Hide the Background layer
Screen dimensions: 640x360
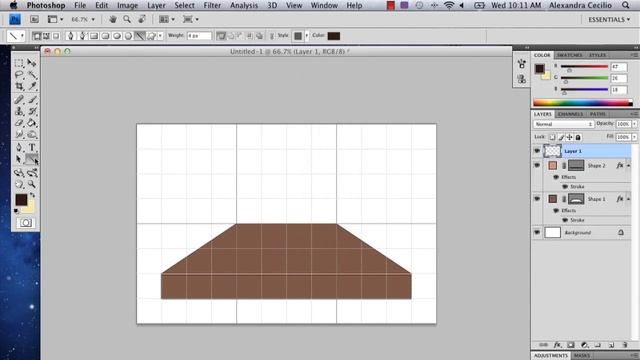(537, 232)
